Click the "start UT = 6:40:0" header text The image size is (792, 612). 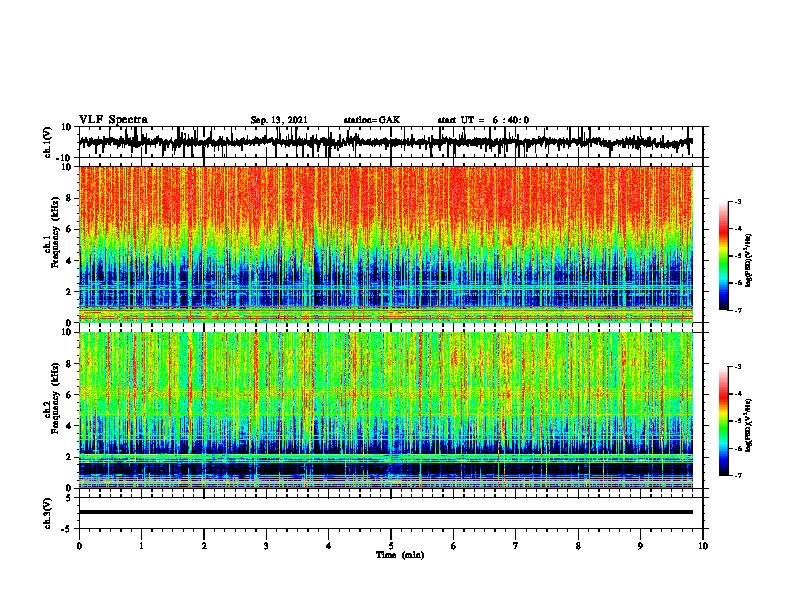point(483,120)
